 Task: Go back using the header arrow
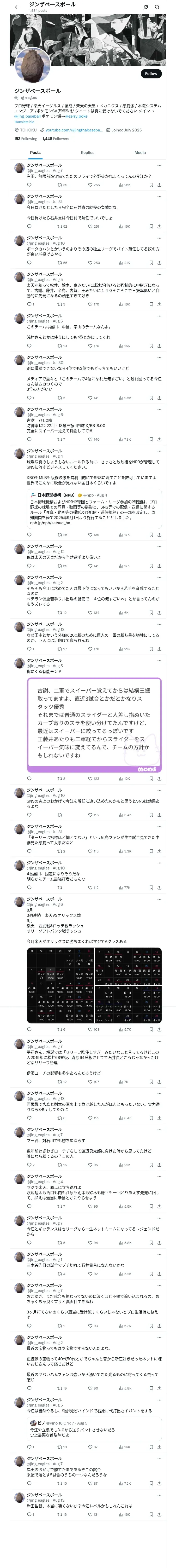[x=16, y=7]
